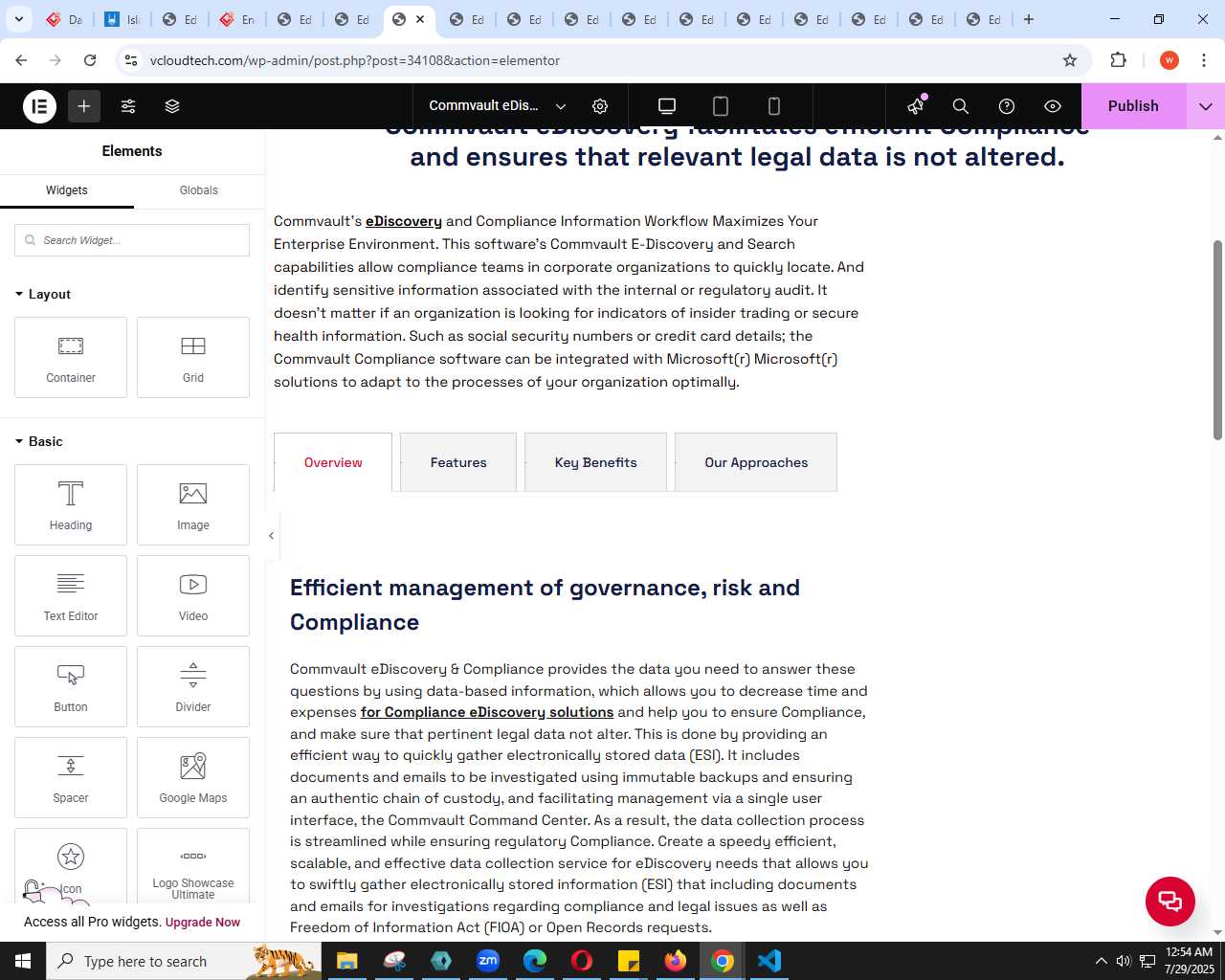Viewport: 1225px width, 980px height.
Task: Switch to the Widgets tab
Action: tap(67, 190)
